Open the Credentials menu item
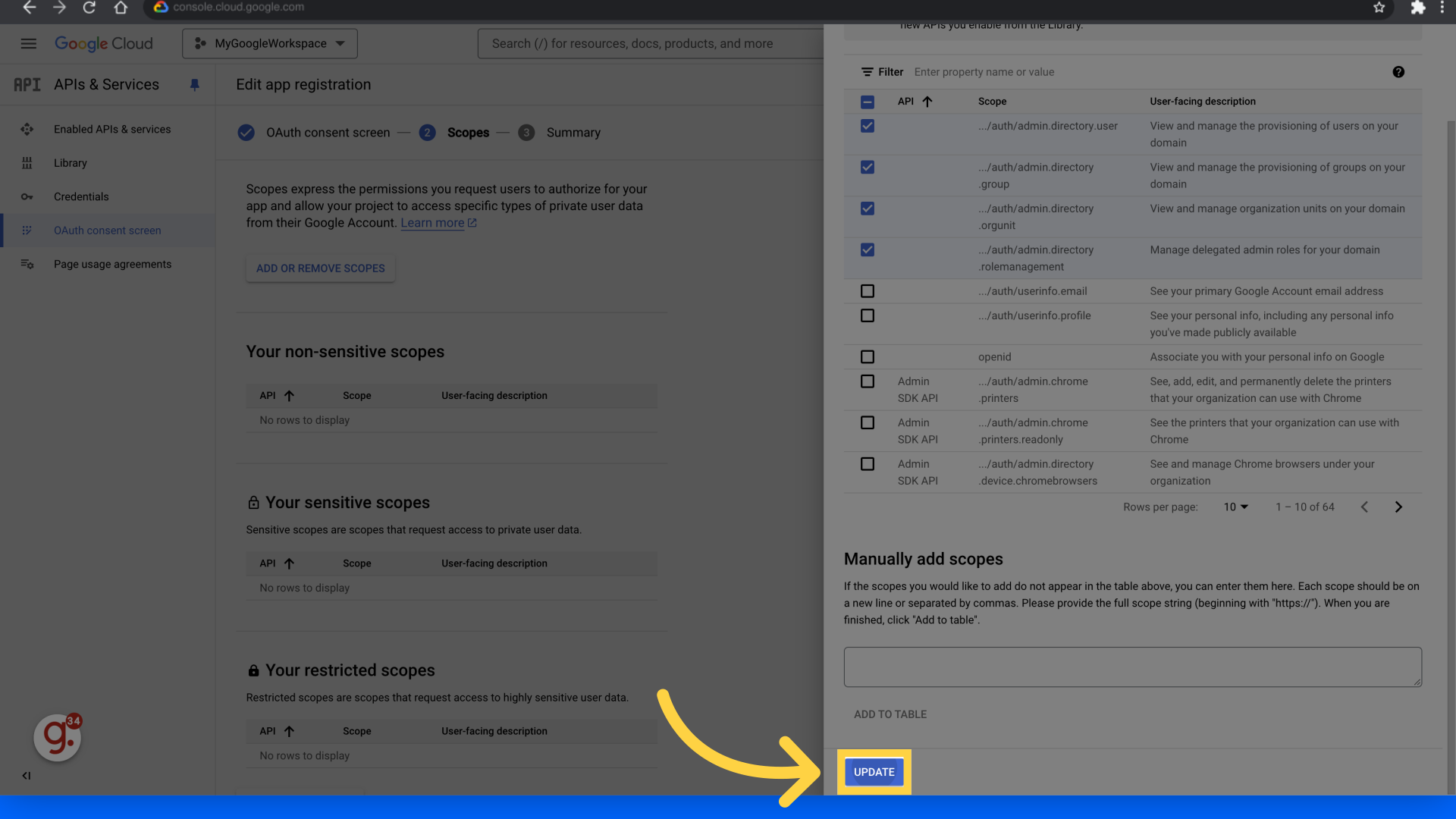The image size is (1456, 819). [x=81, y=196]
